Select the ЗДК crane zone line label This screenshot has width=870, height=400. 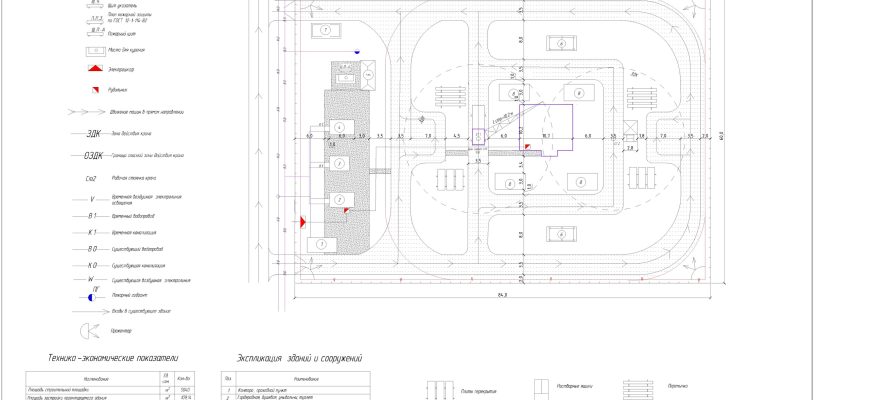pos(92,133)
